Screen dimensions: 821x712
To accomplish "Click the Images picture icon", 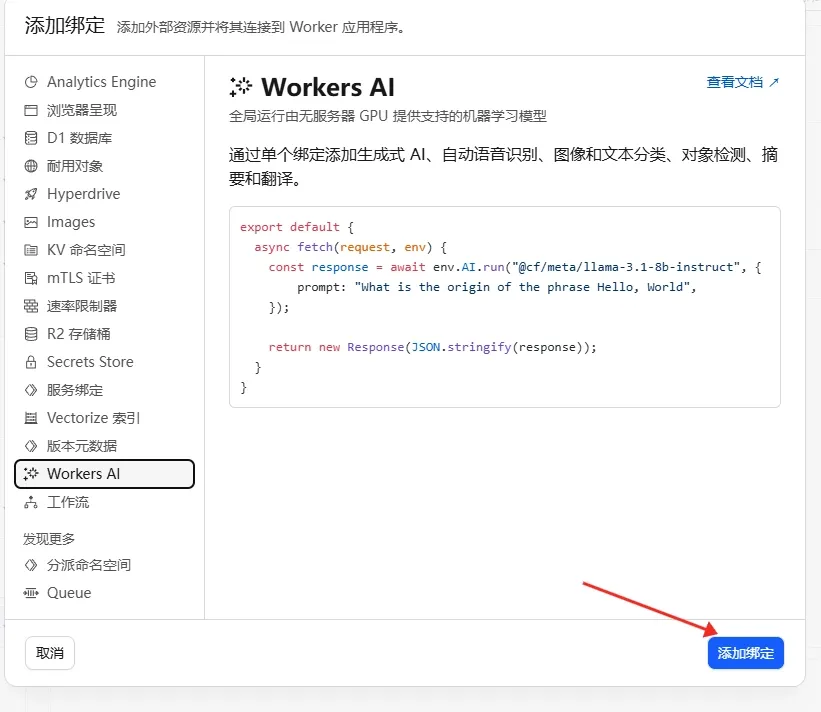I will pyautogui.click(x=31, y=222).
